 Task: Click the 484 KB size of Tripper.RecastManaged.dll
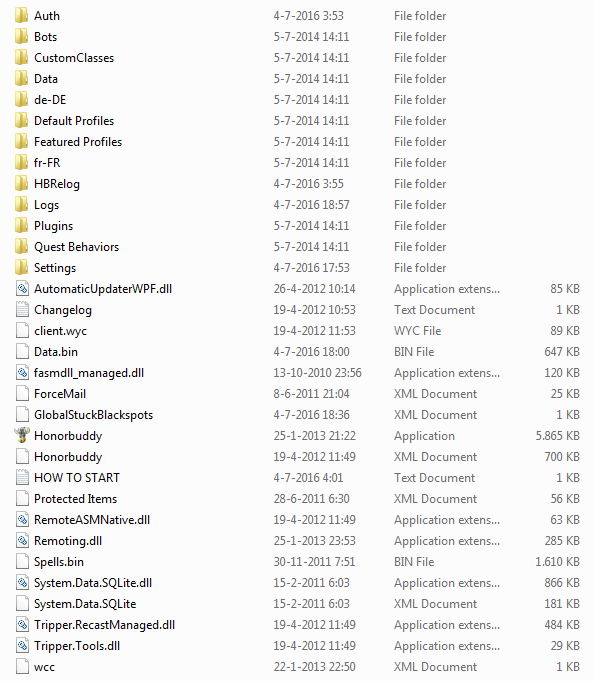[x=562, y=625]
